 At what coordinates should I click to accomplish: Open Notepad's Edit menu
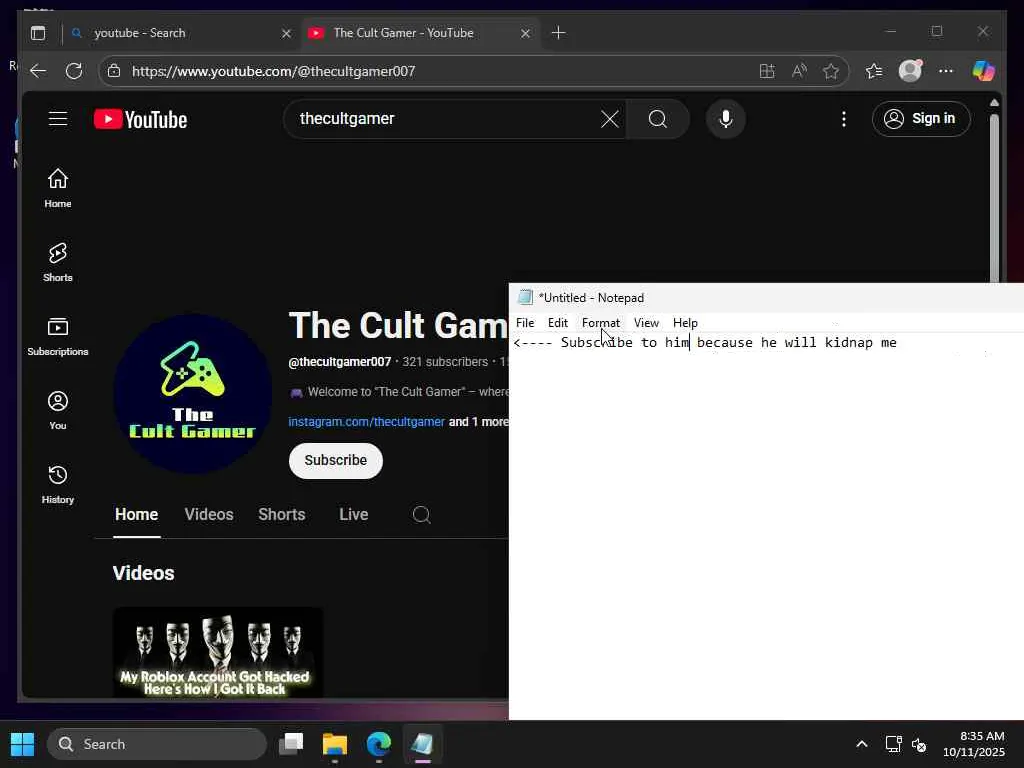pyautogui.click(x=558, y=323)
